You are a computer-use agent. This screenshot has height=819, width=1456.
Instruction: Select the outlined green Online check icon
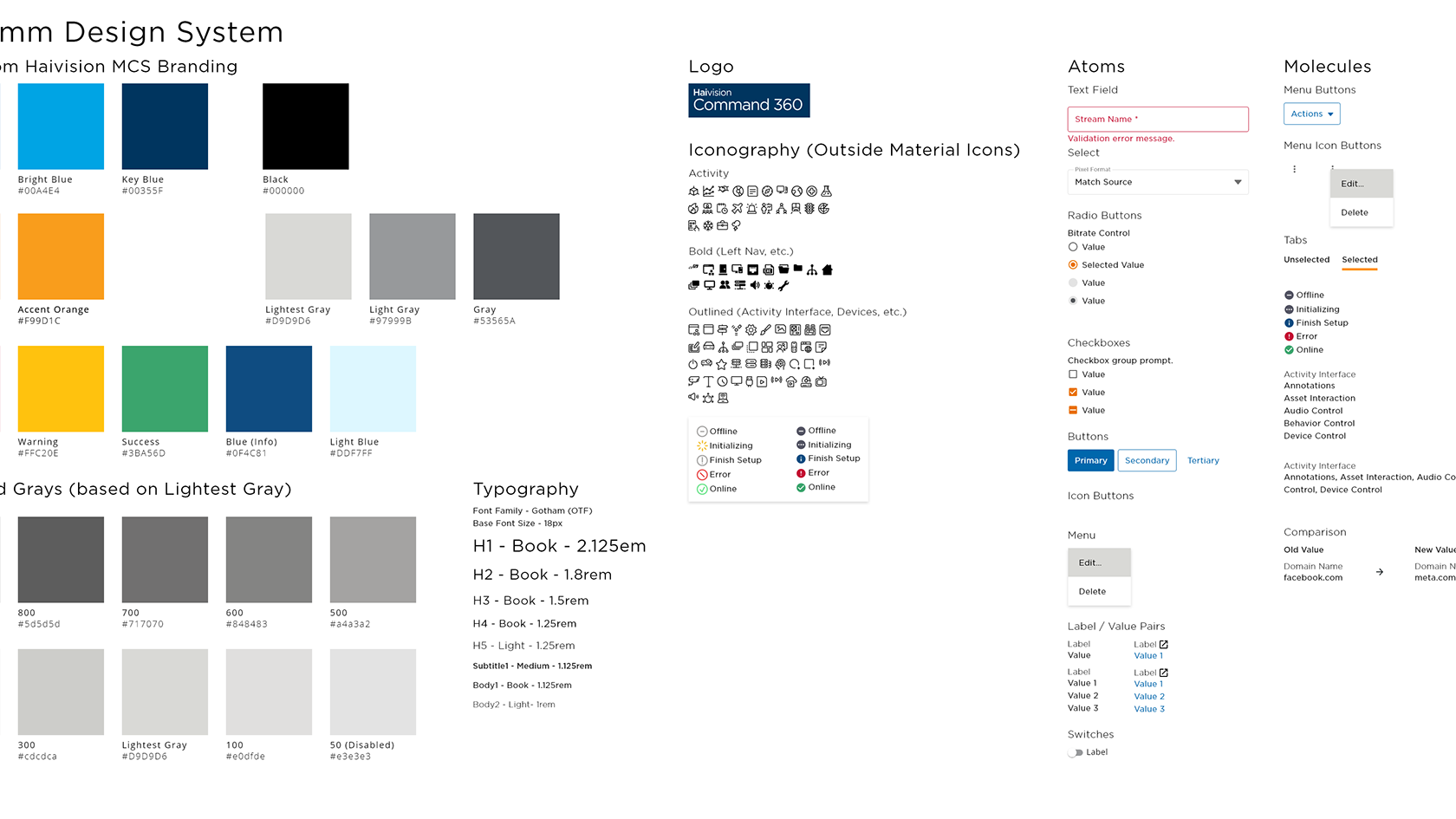click(703, 490)
